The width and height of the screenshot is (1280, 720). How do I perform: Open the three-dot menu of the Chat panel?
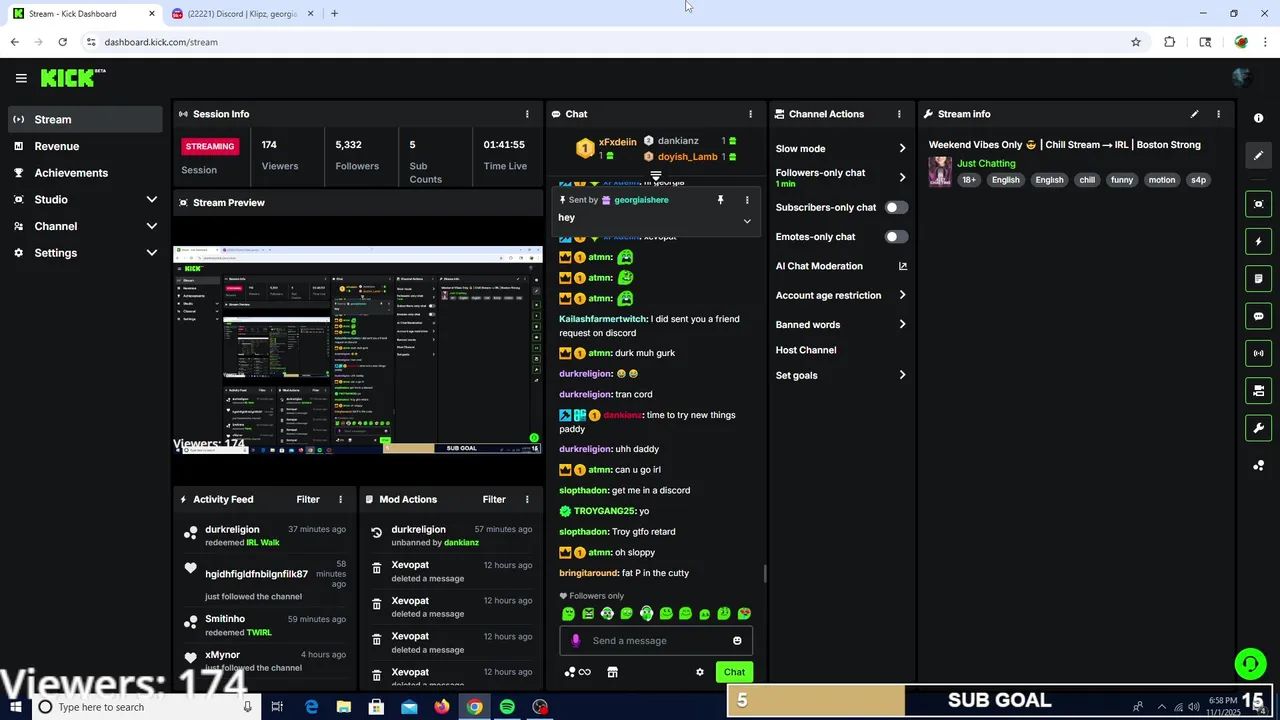tap(750, 114)
